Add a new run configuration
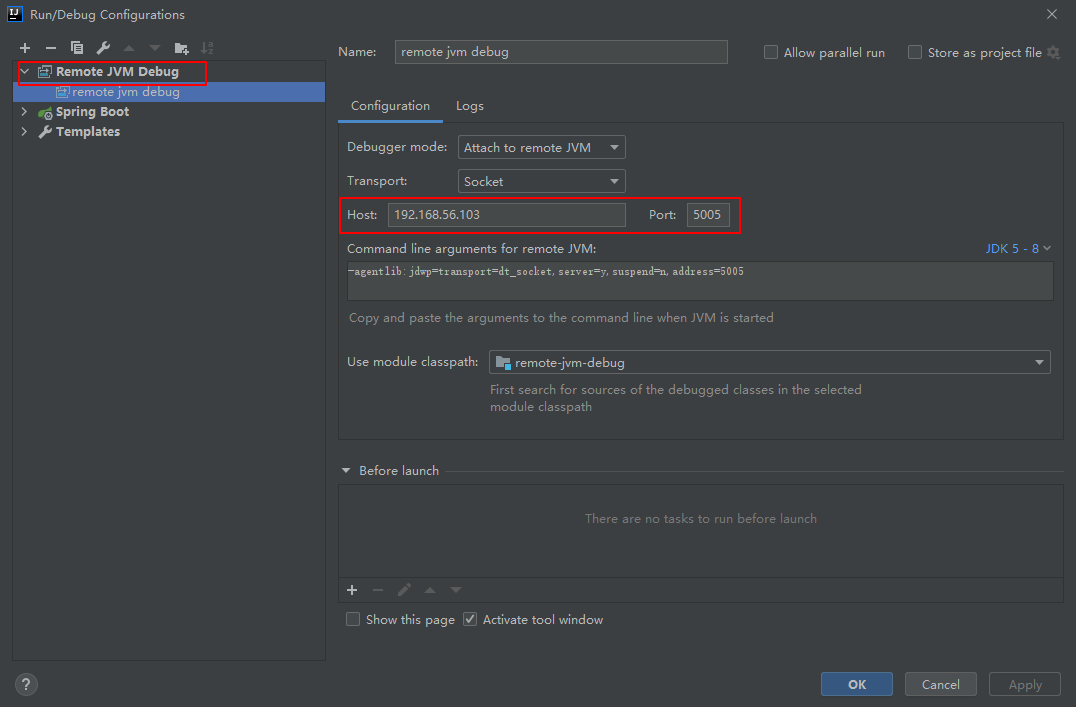This screenshot has width=1076, height=707. pos(25,48)
